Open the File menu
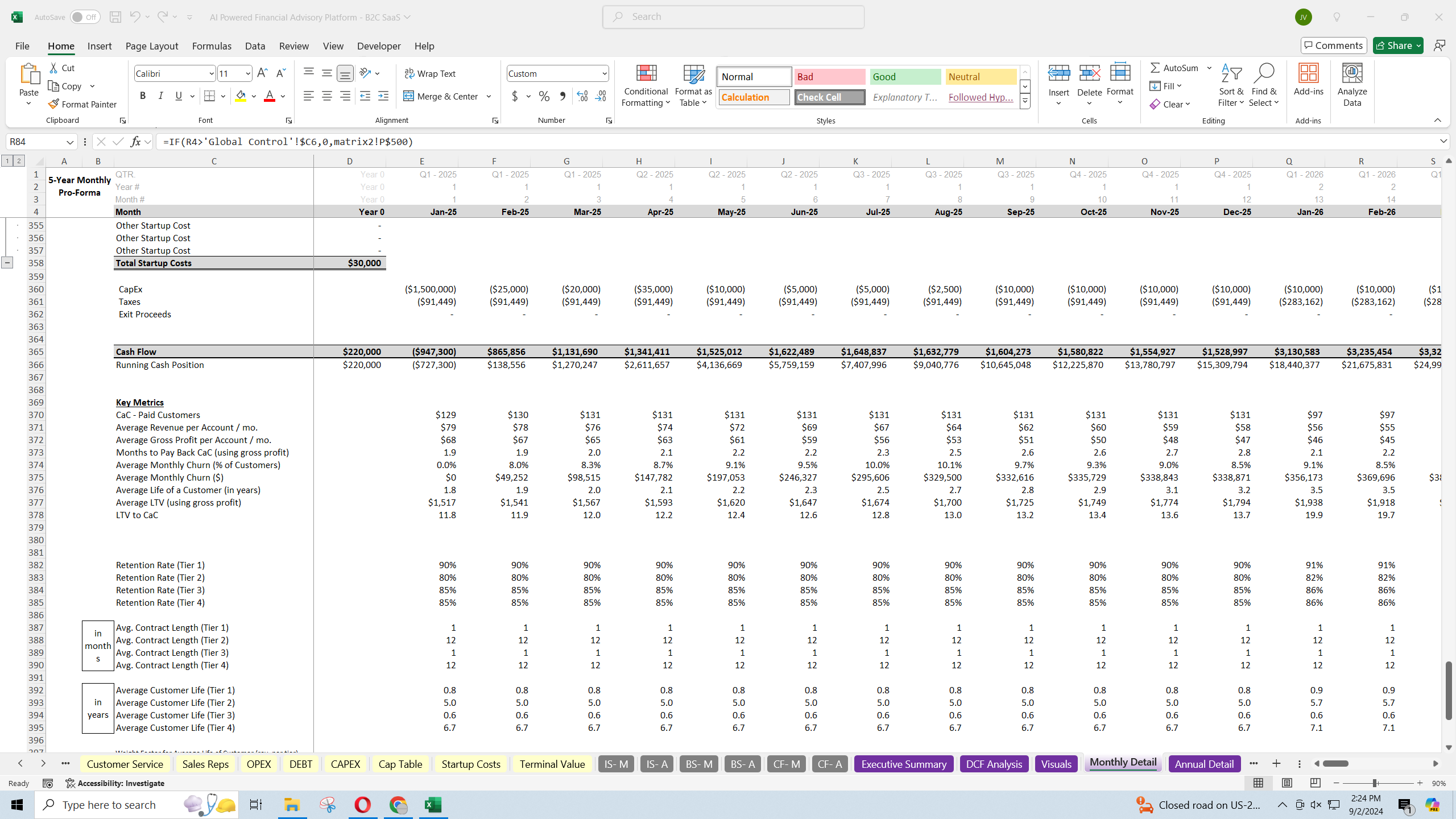 click(x=22, y=45)
